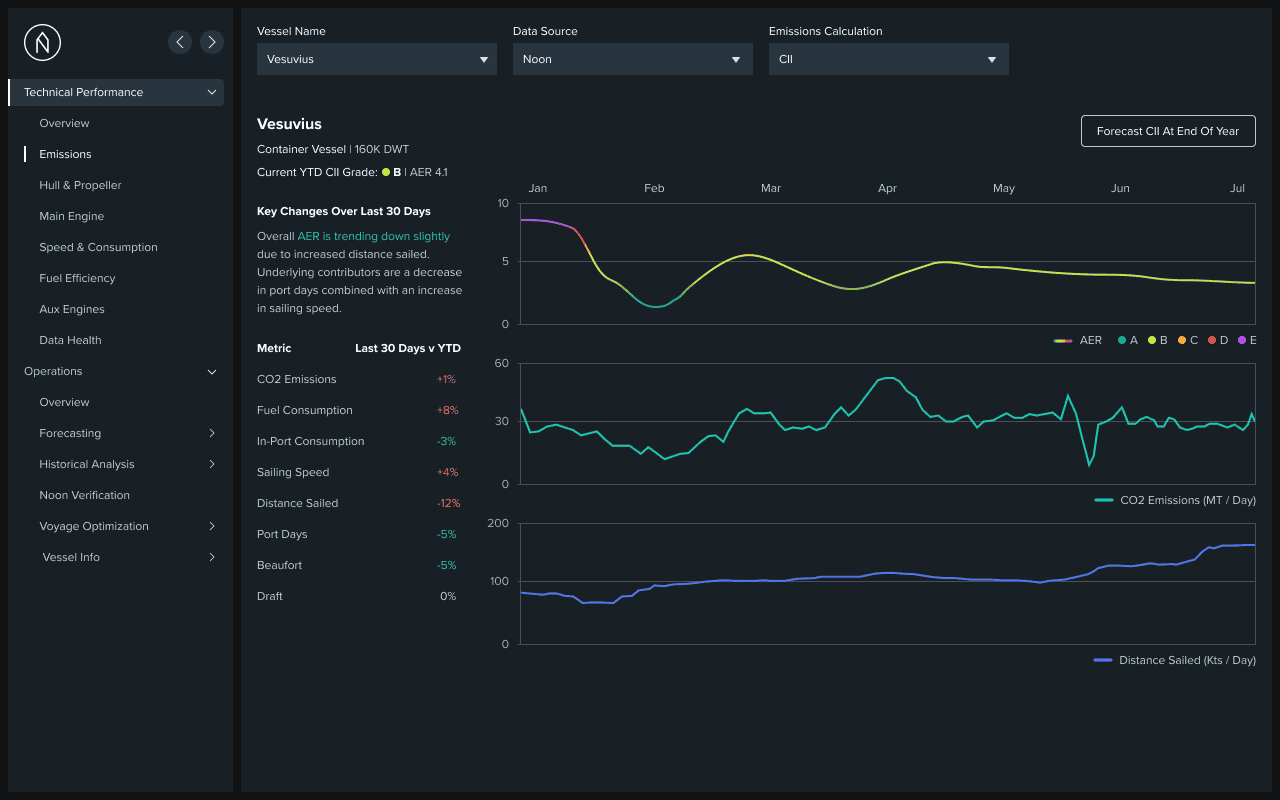Toggle the CO2 Emissions (MT / Day) legend entry

1174,500
